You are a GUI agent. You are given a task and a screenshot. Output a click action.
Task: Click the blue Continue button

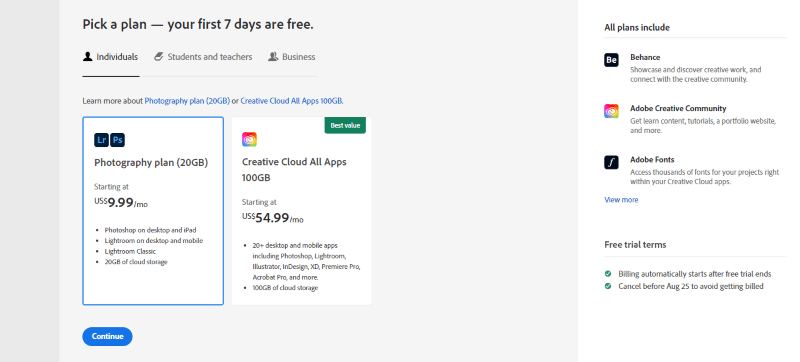tap(107, 337)
